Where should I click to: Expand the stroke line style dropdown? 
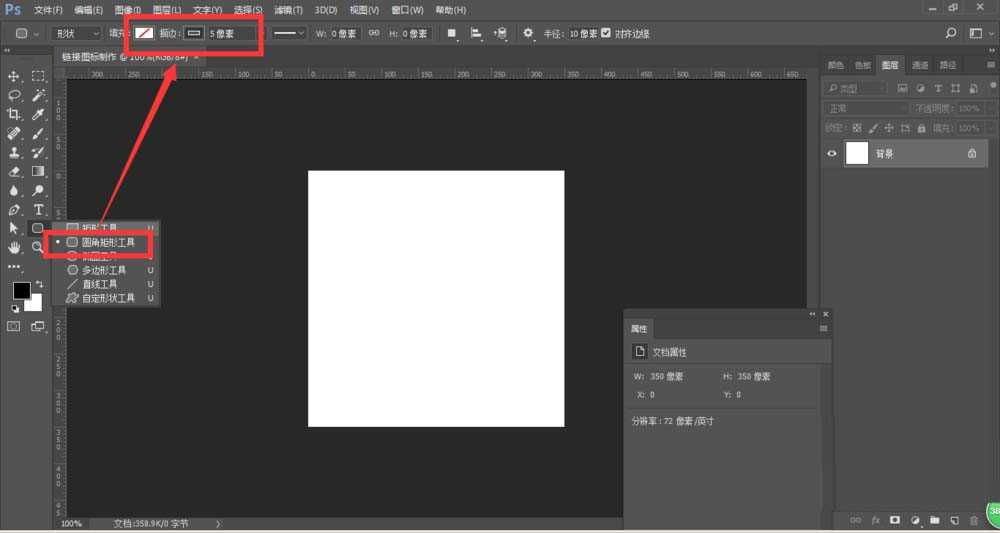tap(289, 33)
